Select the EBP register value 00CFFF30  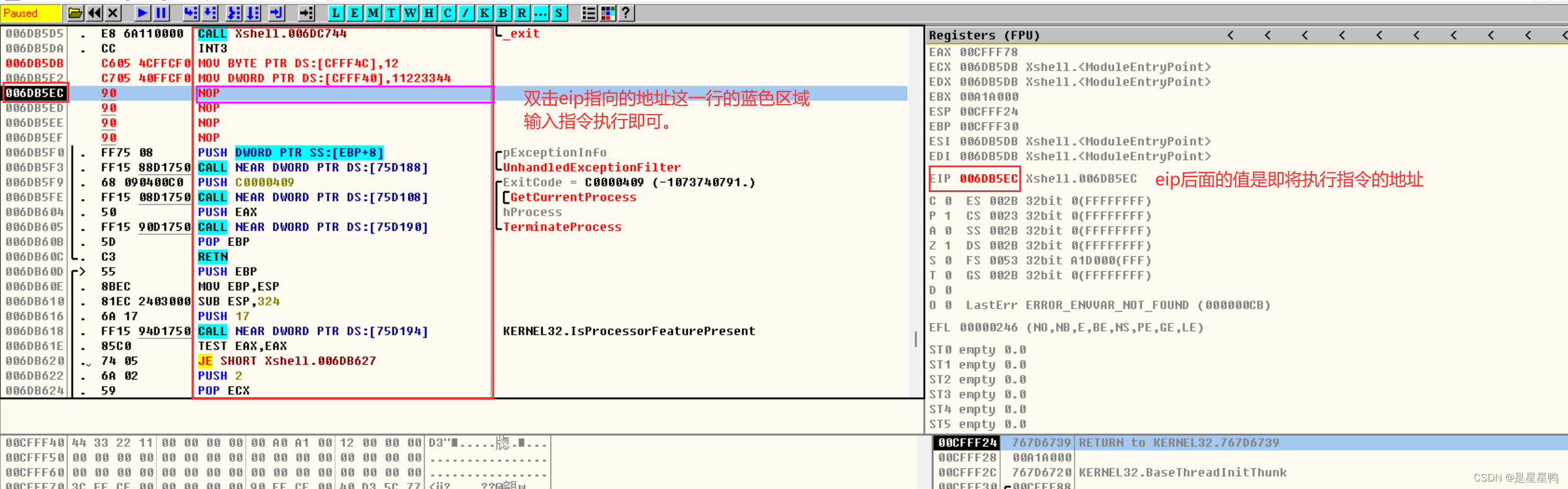(989, 126)
